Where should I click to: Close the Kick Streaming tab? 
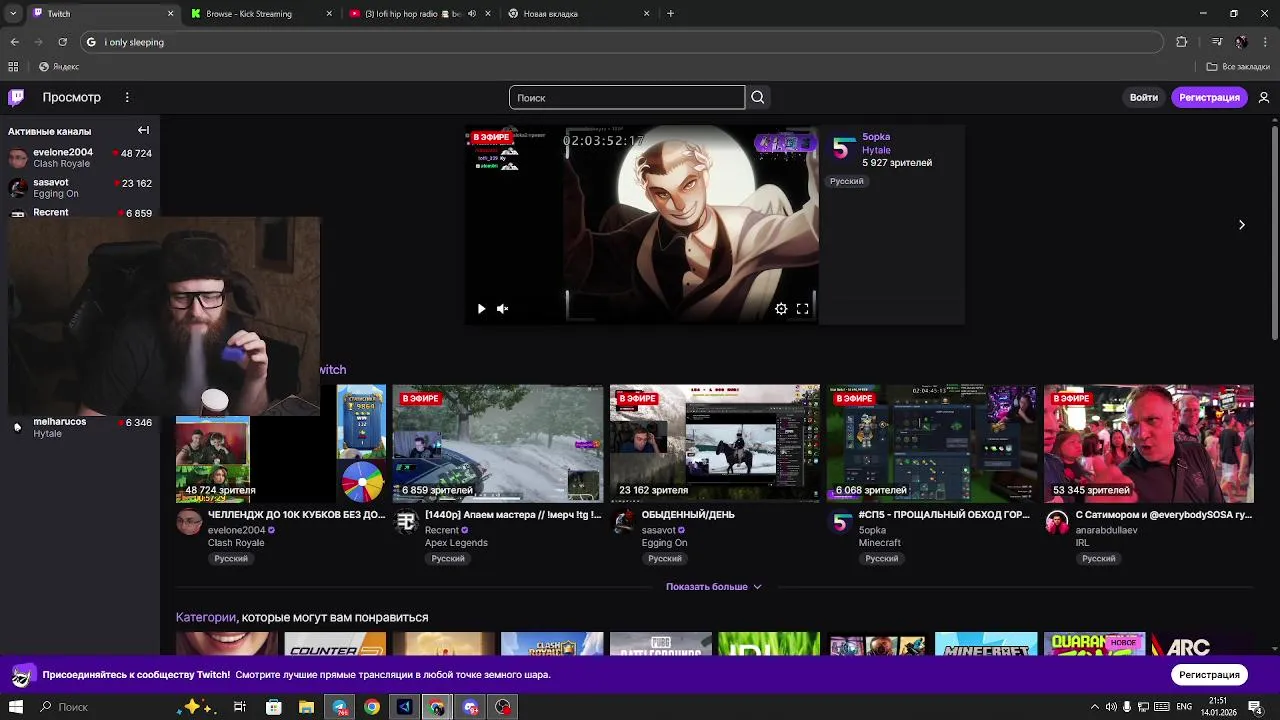(x=329, y=14)
